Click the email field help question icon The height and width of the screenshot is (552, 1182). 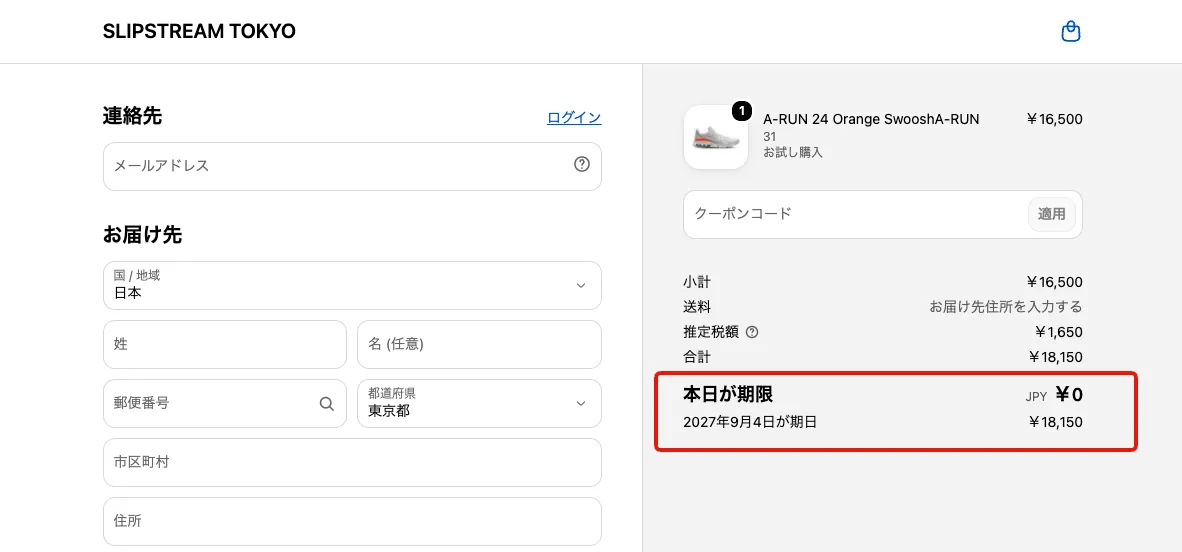tap(581, 164)
